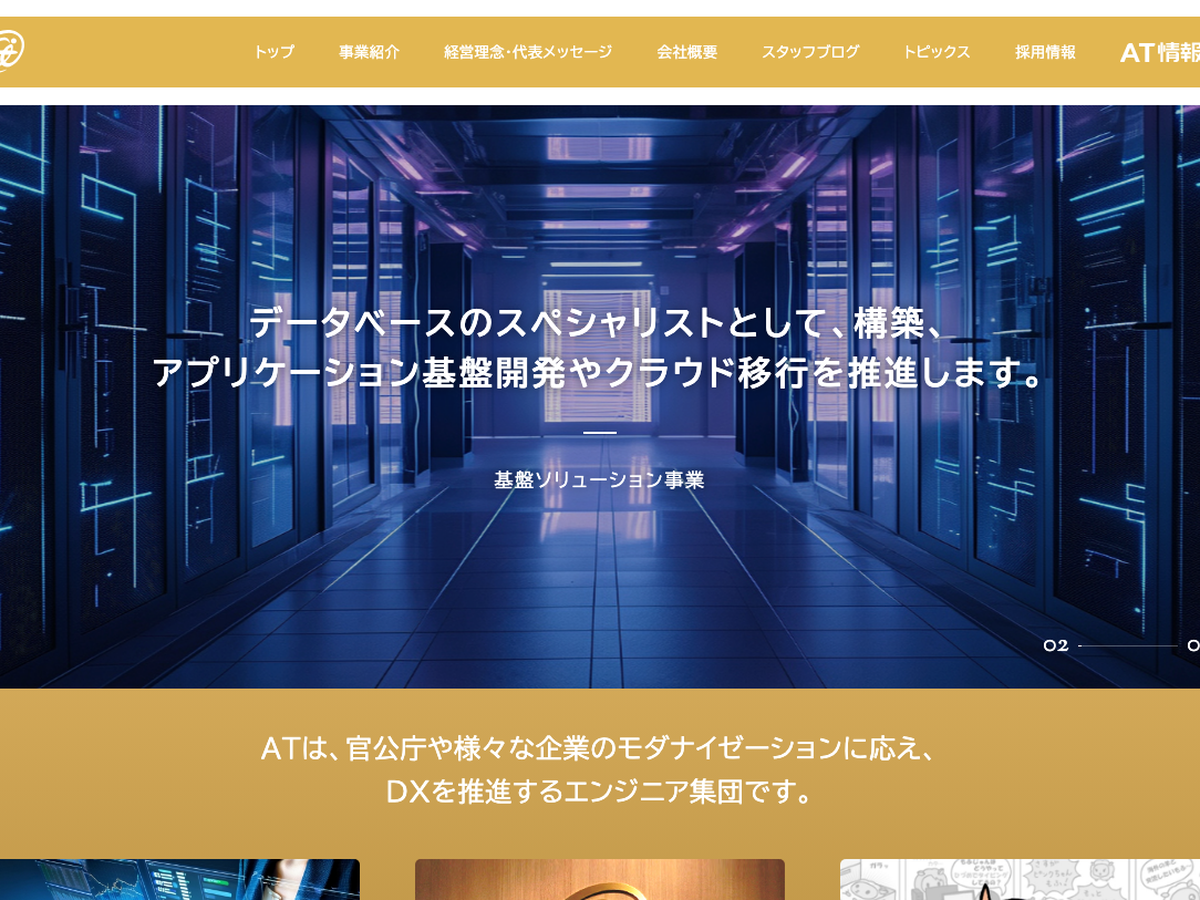The width and height of the screenshot is (1200, 900).
Task: Select the 02 slide number indicator
Action: (x=1056, y=646)
